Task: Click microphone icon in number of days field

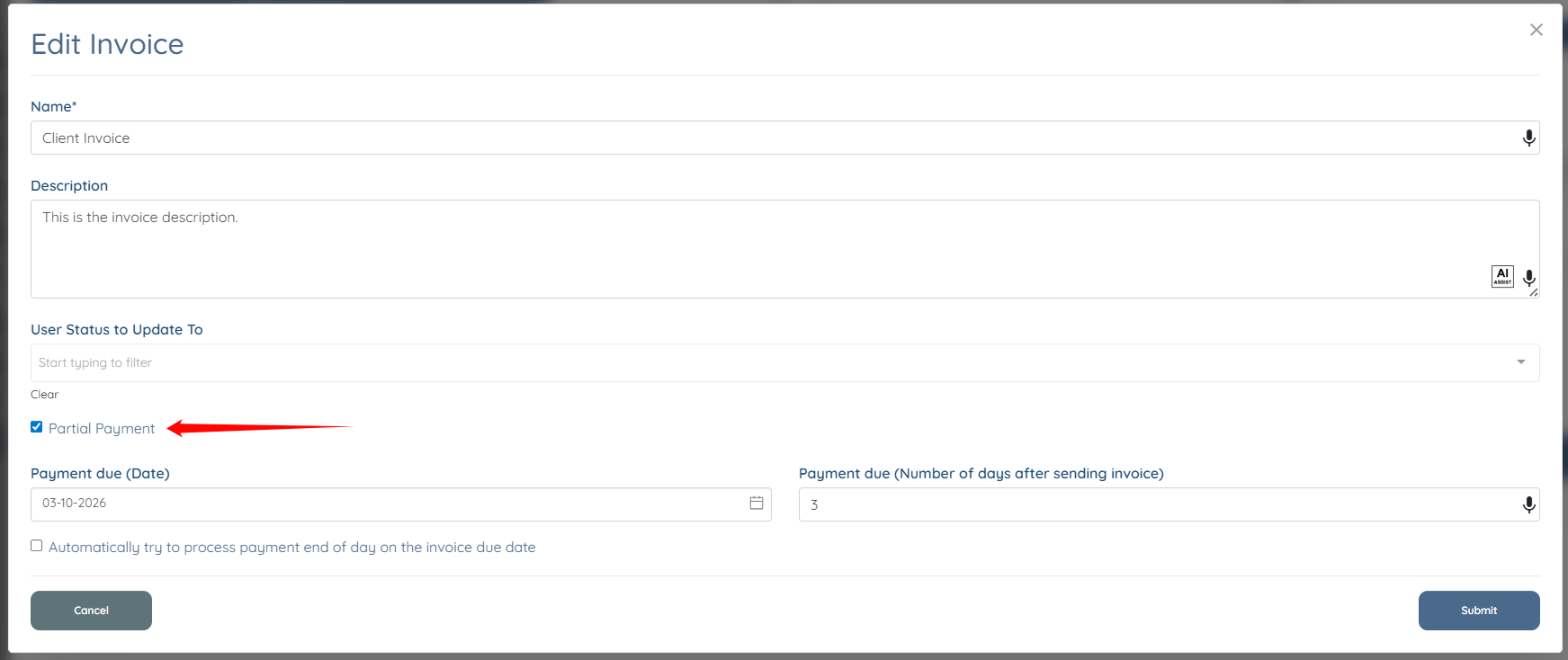Action: (1528, 504)
